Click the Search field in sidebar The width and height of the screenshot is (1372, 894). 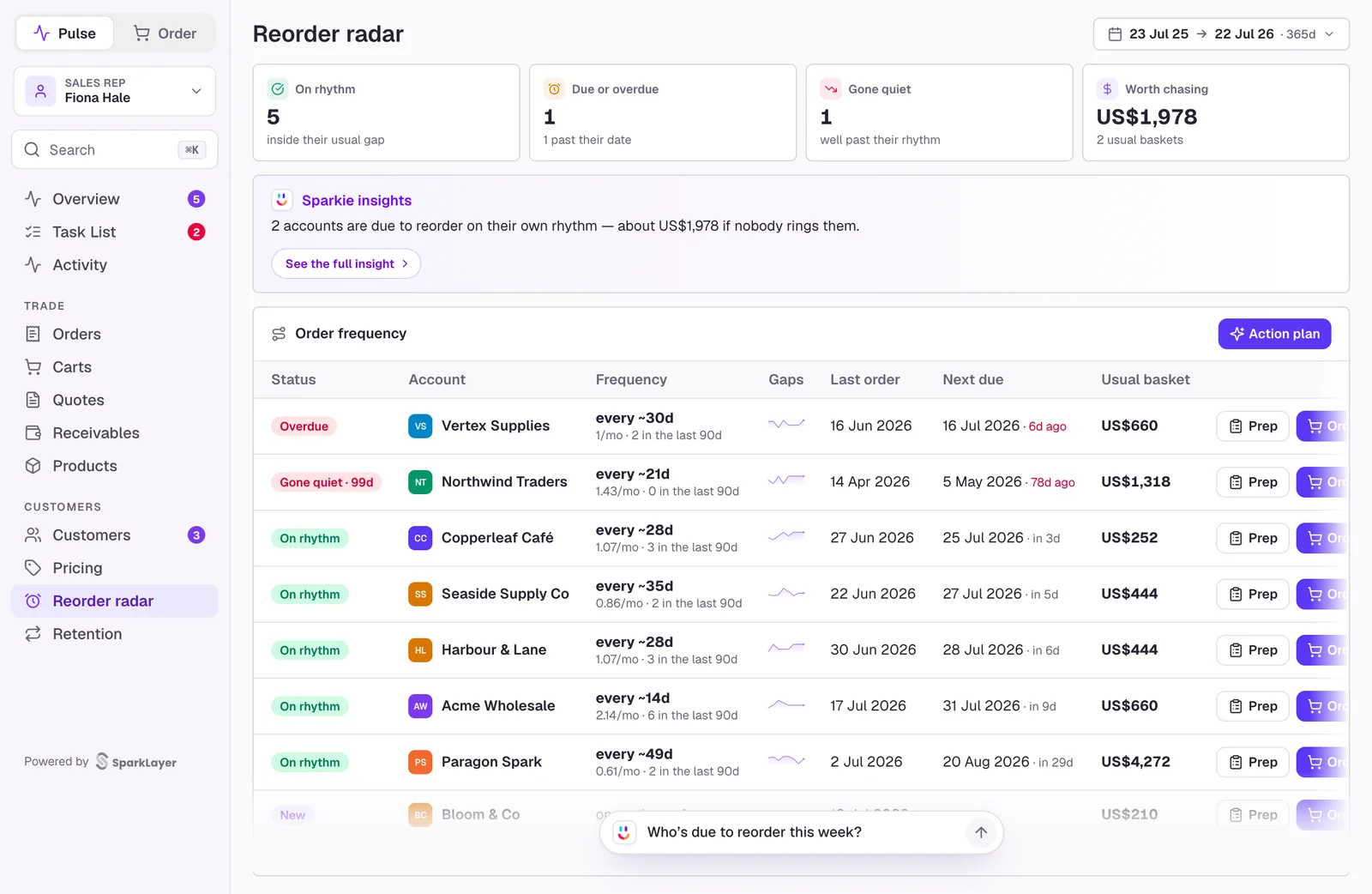point(115,150)
